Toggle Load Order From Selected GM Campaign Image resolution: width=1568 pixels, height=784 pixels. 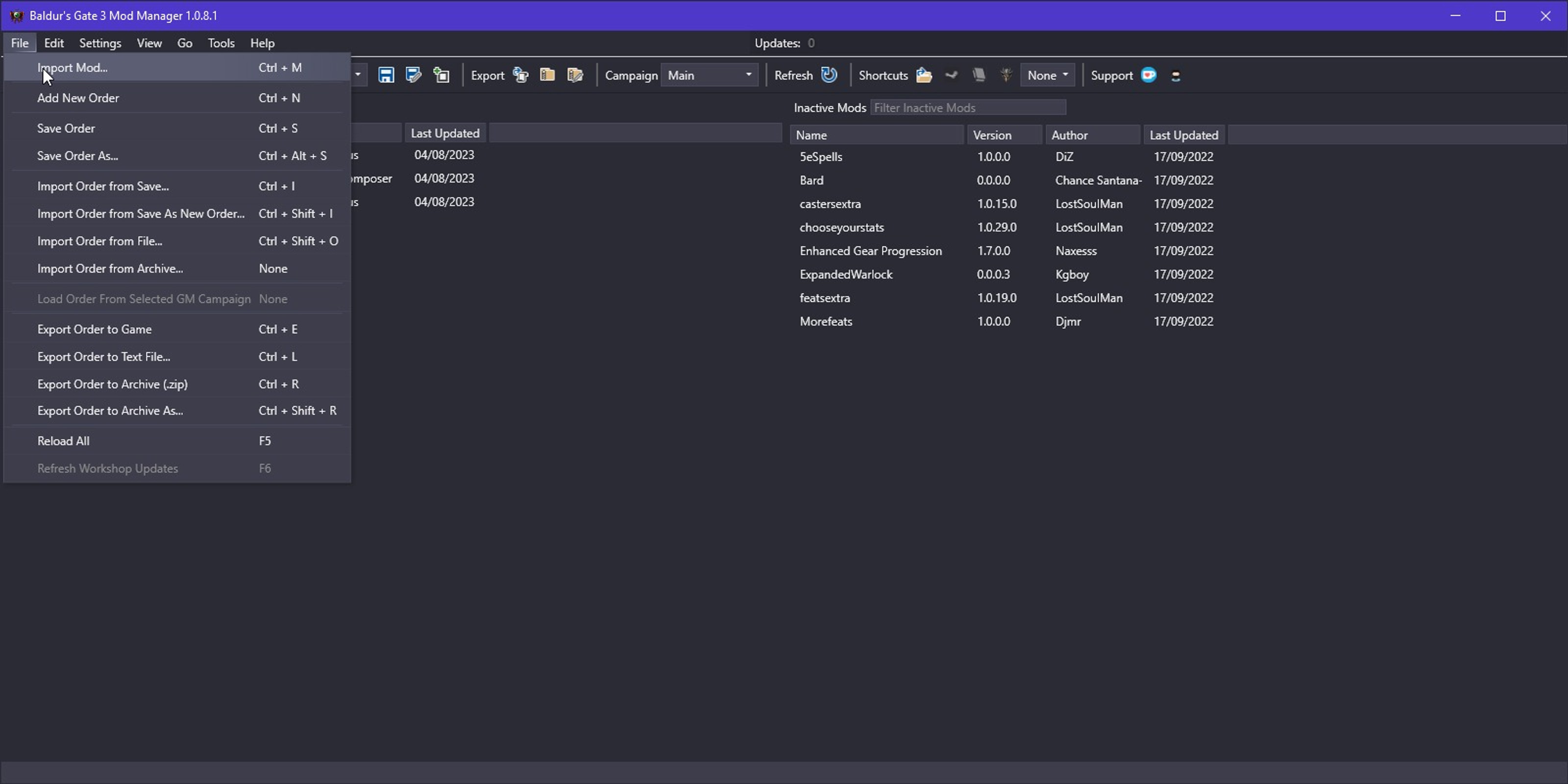click(144, 298)
